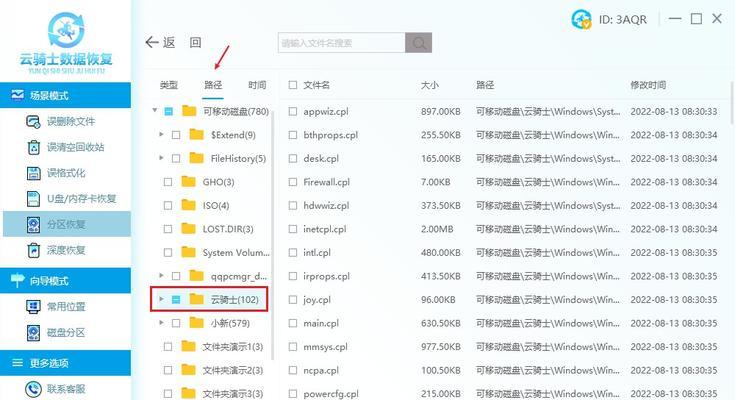The height and width of the screenshot is (400, 735).
Task: Open the 向导模式 section header
Action: (66, 280)
